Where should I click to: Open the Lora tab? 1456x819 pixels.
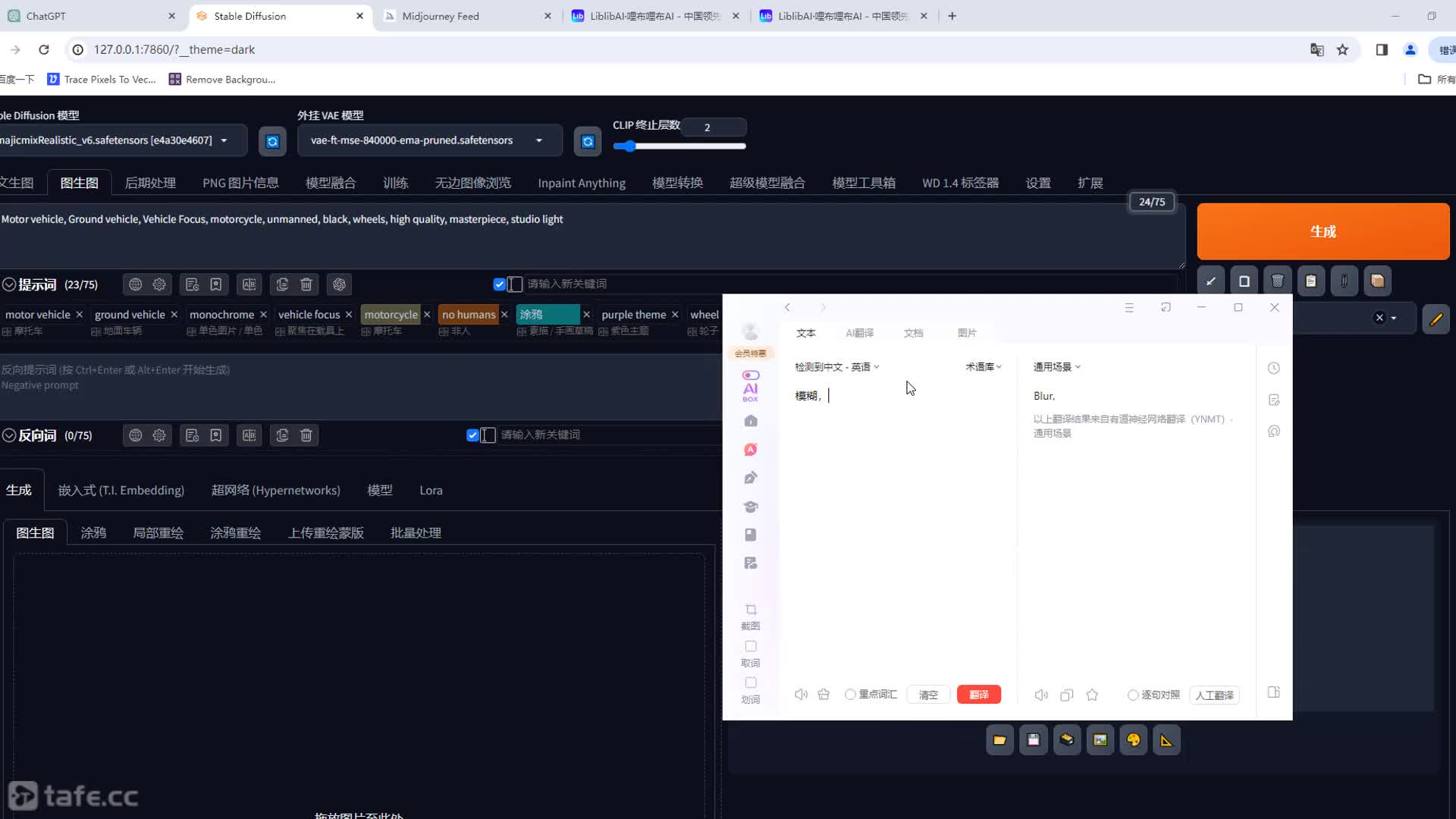pos(431,491)
